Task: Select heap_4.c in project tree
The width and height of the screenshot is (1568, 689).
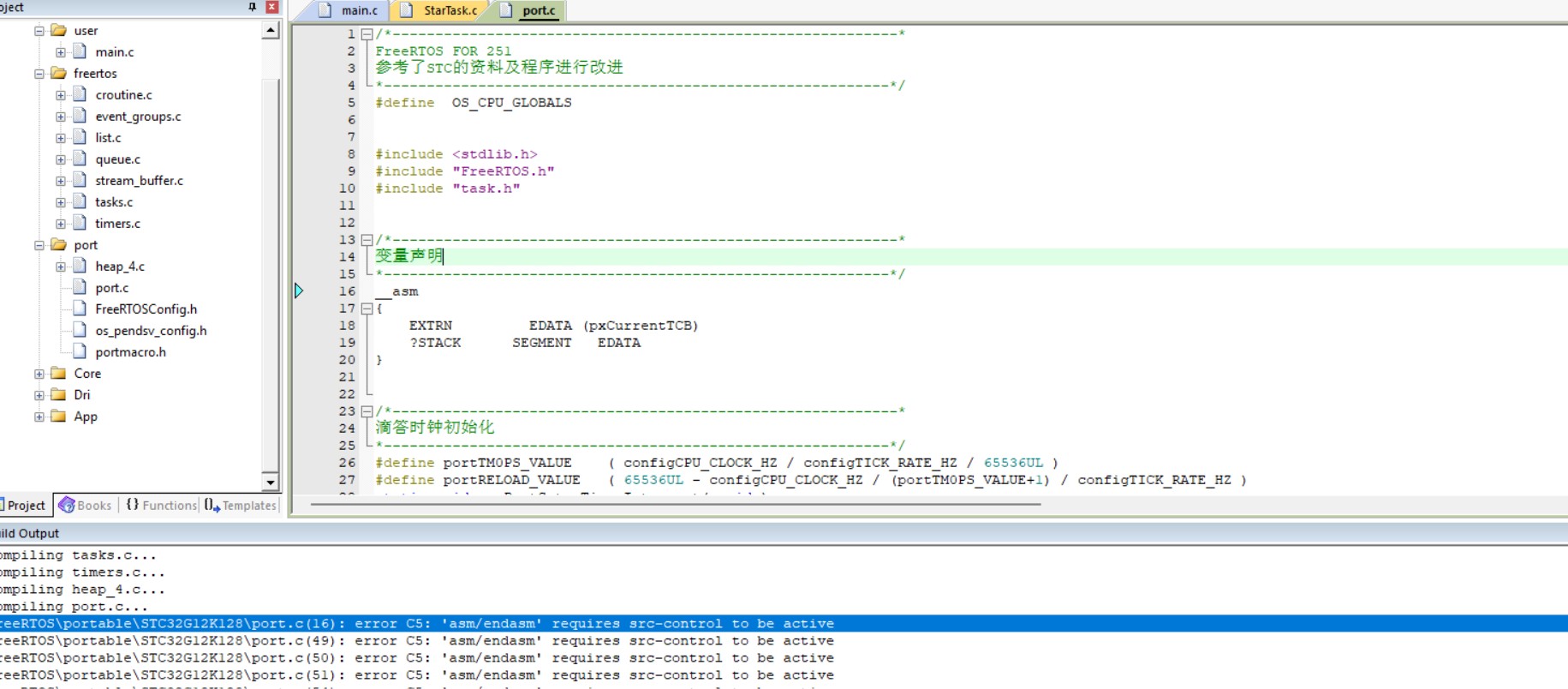Action: [120, 267]
